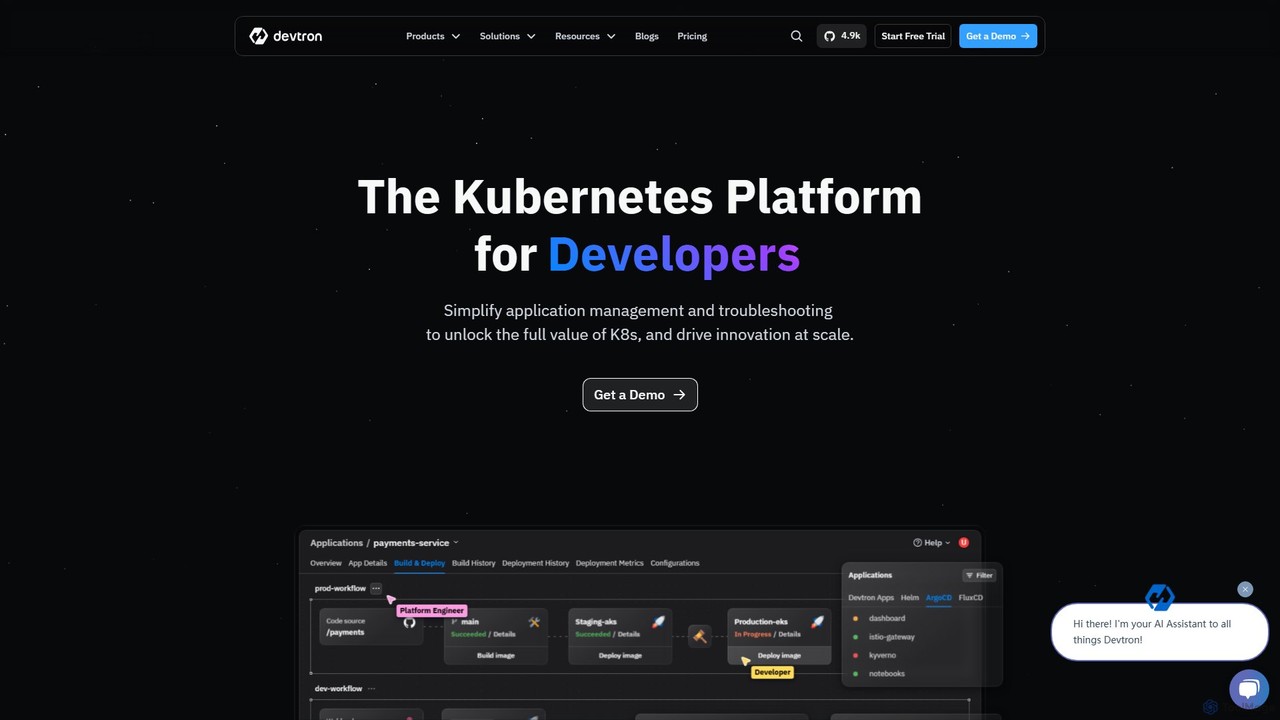This screenshot has width=1280, height=720.
Task: Click the blue Get a Demo navbar button
Action: [998, 36]
